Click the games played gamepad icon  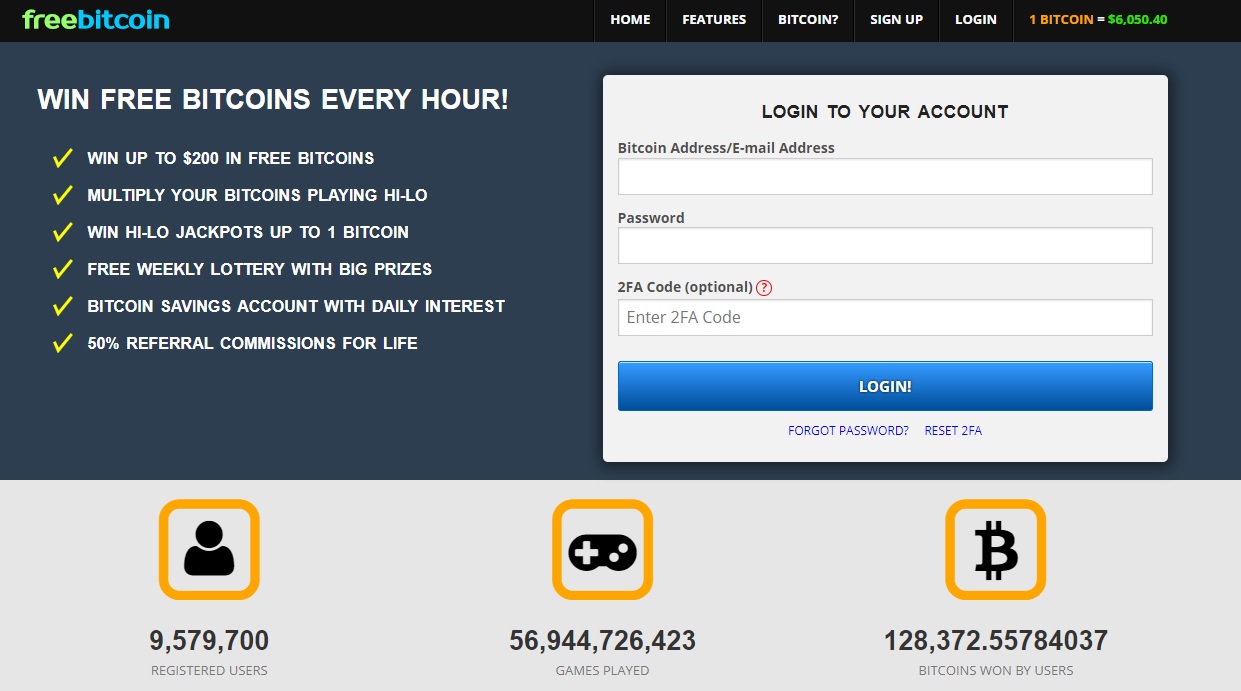(x=602, y=550)
